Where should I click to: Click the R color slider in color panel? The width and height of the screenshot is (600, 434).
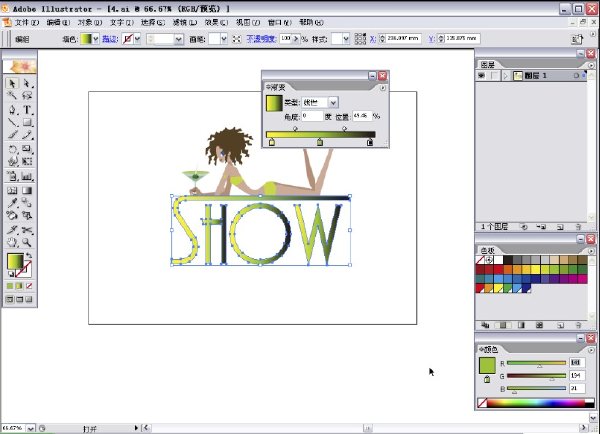pyautogui.click(x=536, y=363)
